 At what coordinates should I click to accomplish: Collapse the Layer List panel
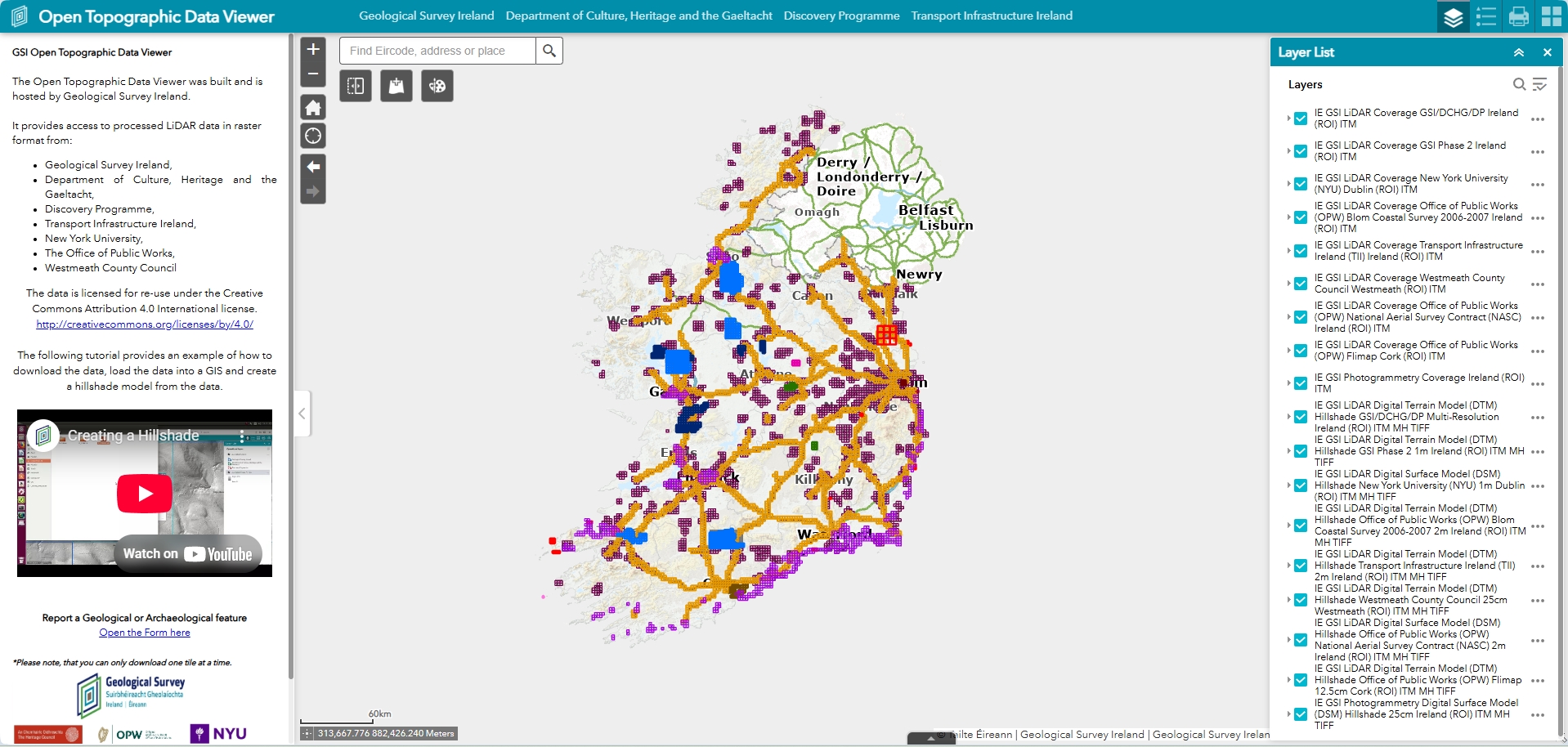(1519, 52)
